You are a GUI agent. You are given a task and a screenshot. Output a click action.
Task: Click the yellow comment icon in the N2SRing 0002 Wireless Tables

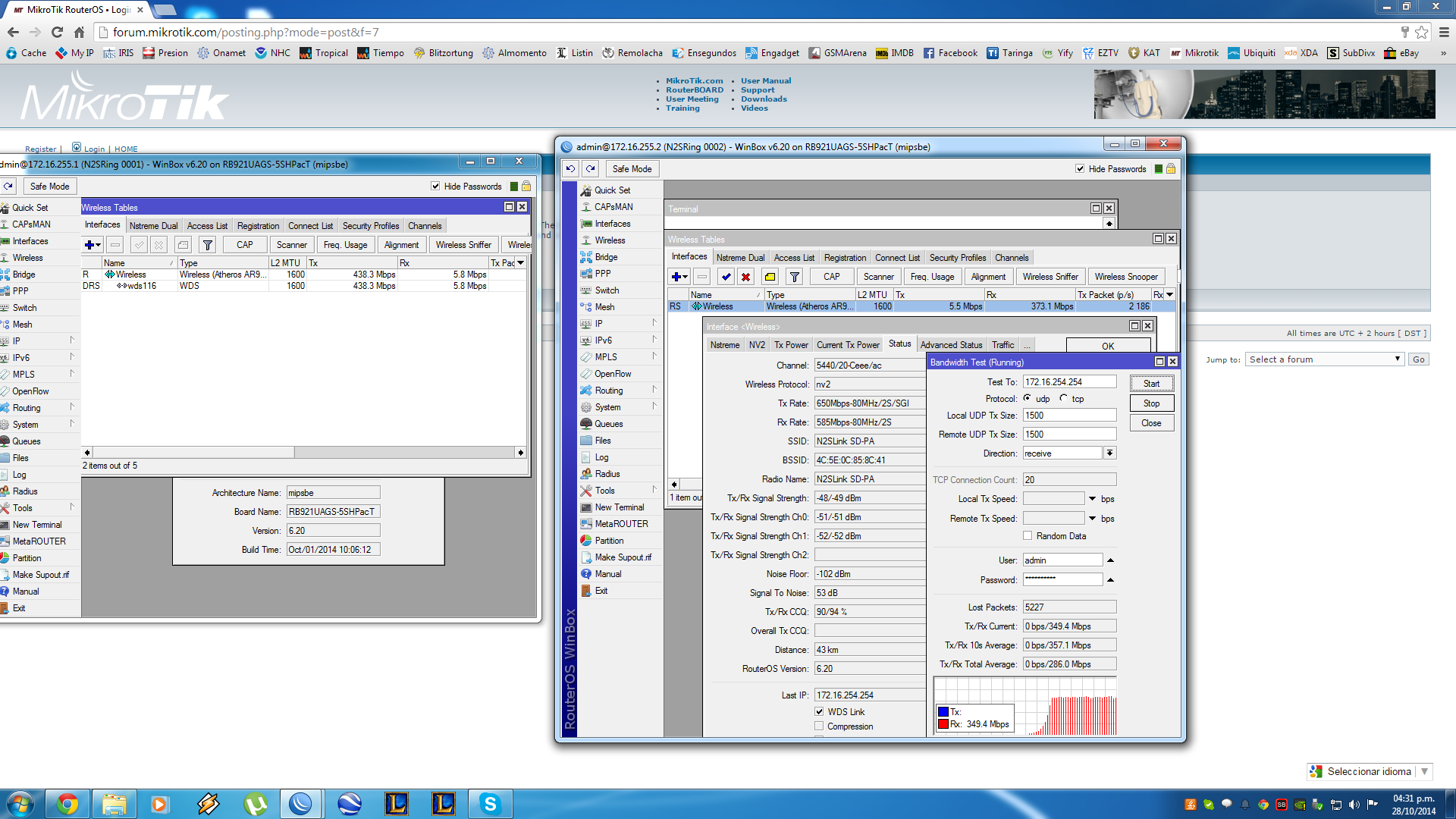pyautogui.click(x=770, y=277)
